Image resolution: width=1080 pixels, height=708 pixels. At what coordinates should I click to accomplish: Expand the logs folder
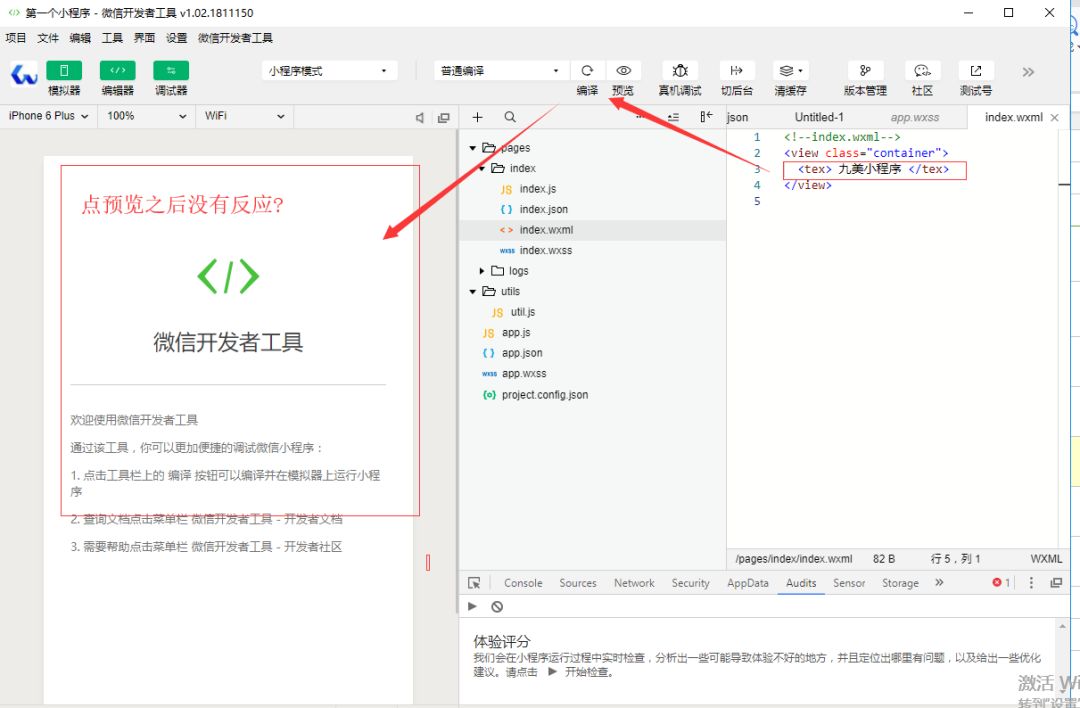tap(481, 271)
